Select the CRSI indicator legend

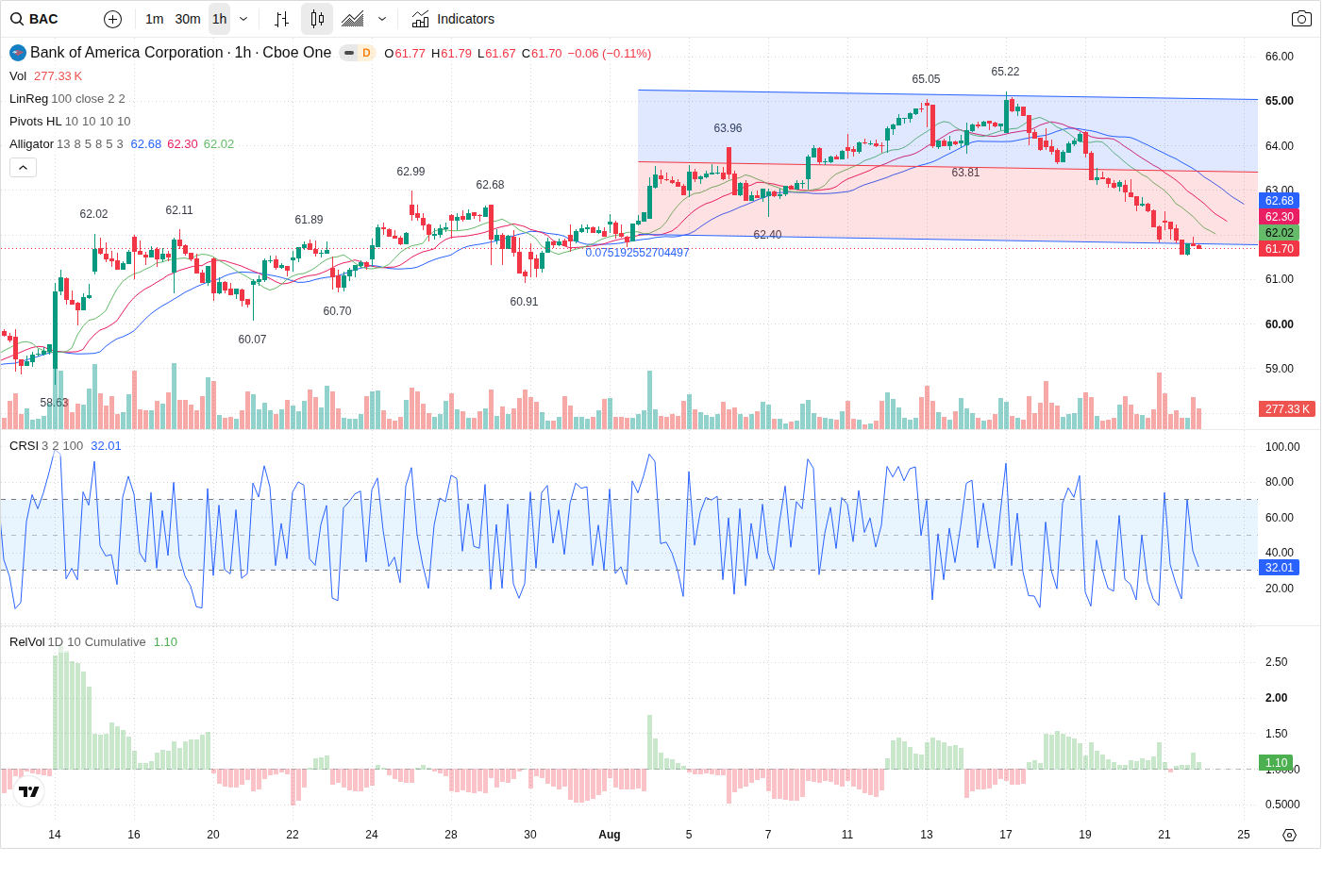click(x=65, y=446)
